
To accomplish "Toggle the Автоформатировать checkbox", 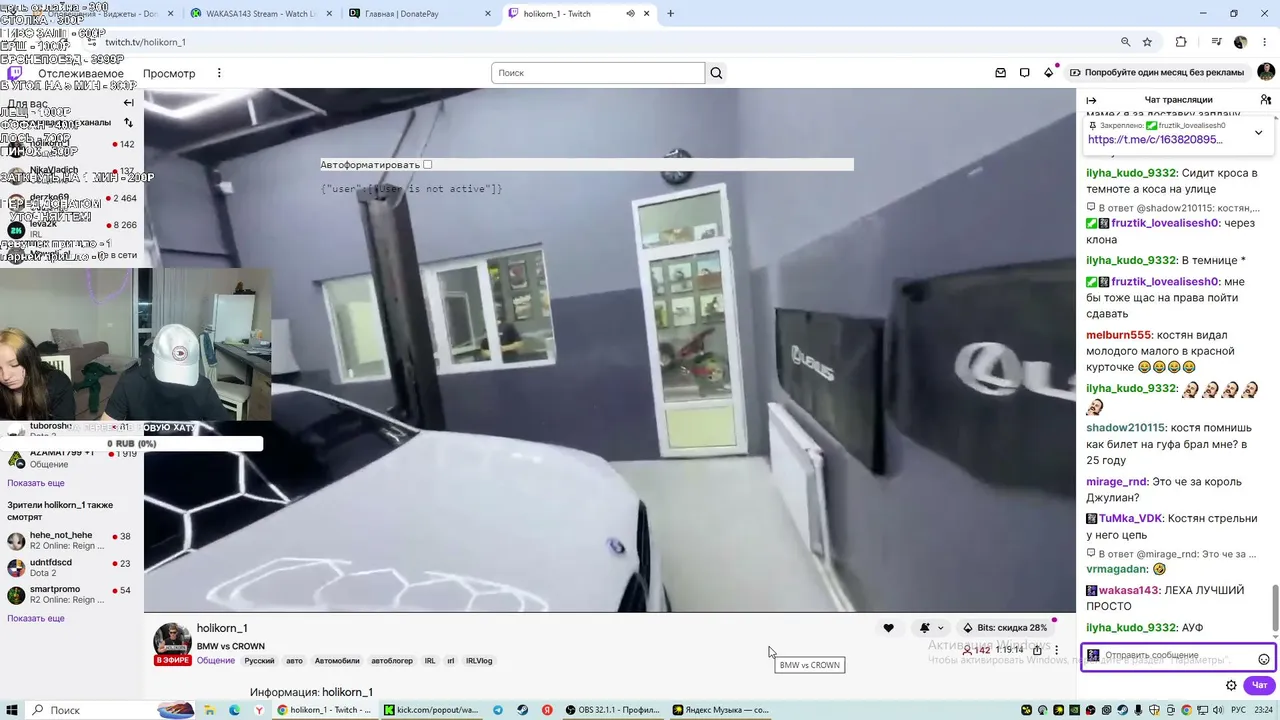I will tap(427, 164).
